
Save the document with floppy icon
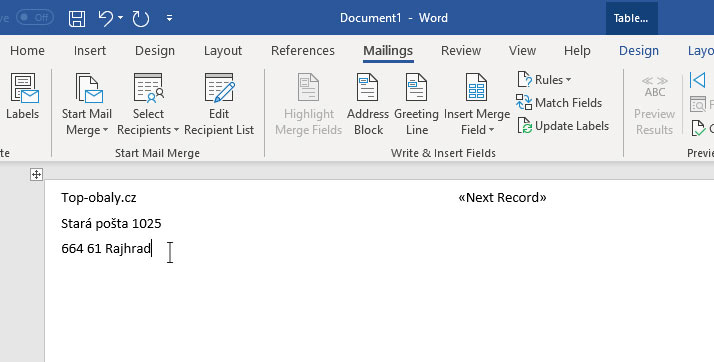click(x=77, y=18)
